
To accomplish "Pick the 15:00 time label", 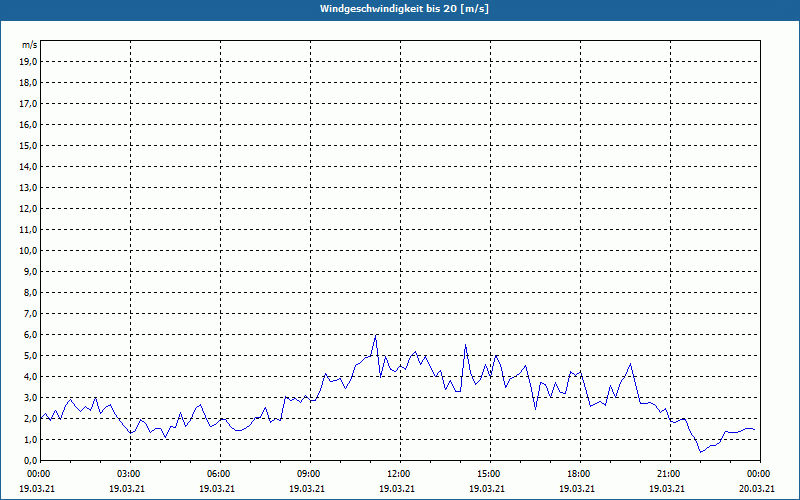I will coord(489,474).
